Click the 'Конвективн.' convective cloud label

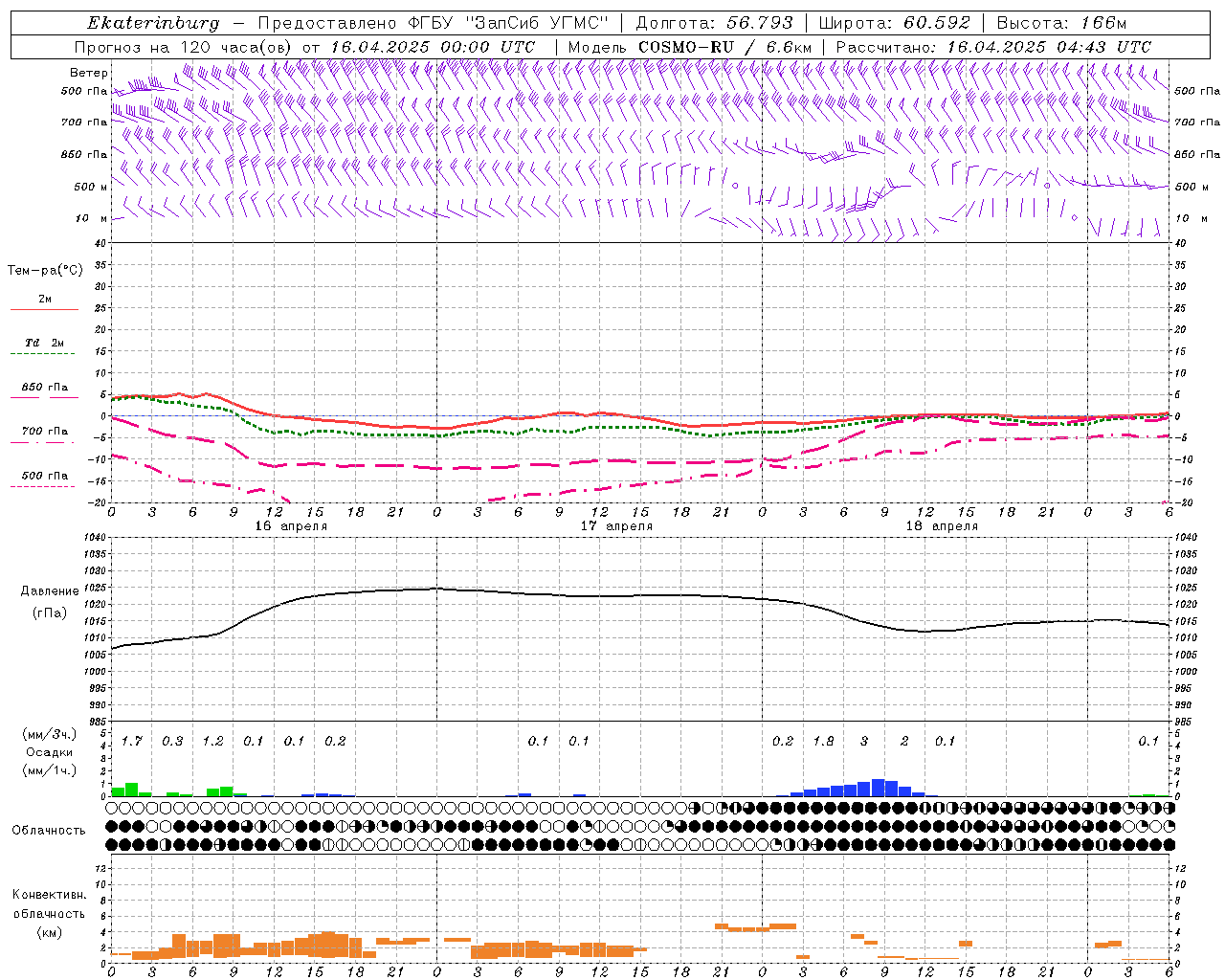(x=49, y=895)
